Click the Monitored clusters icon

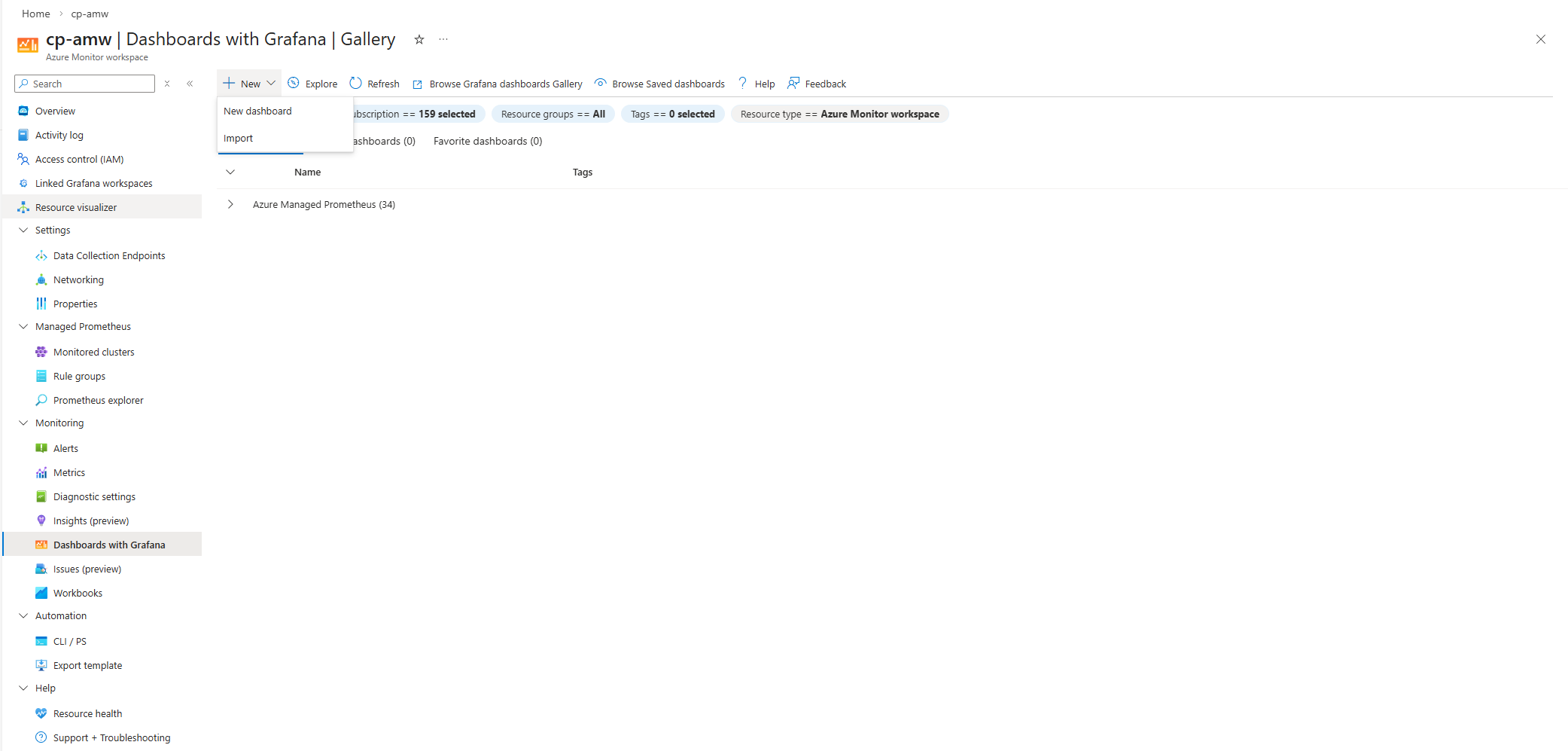pos(41,352)
